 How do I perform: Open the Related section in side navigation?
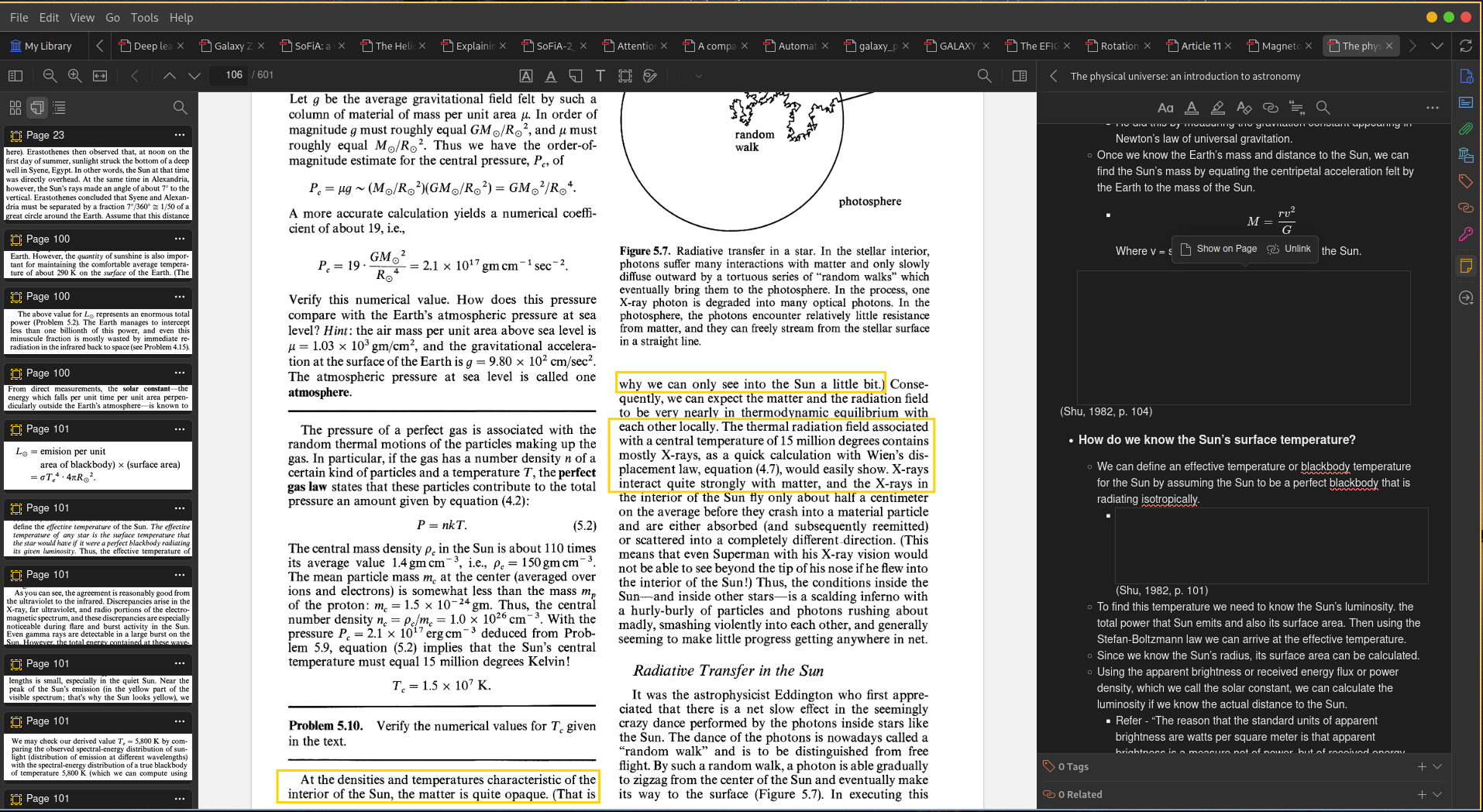point(1466,208)
